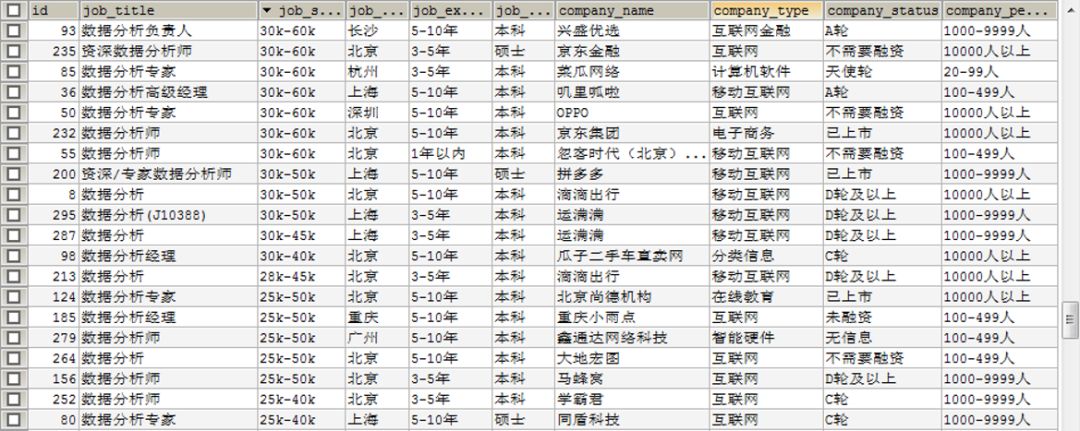
Task: Check the checkbox for row id 200
Action: pyautogui.click(x=14, y=174)
